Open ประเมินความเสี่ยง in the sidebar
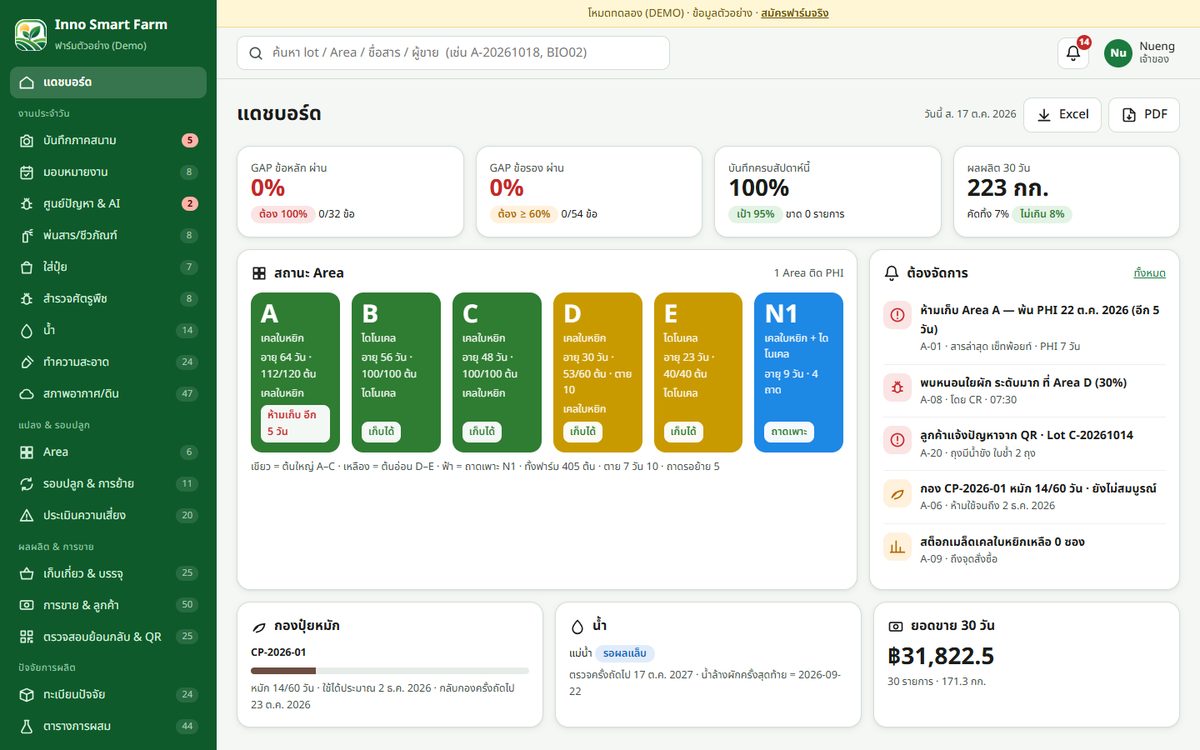The height and width of the screenshot is (750, 1200). 108,515
